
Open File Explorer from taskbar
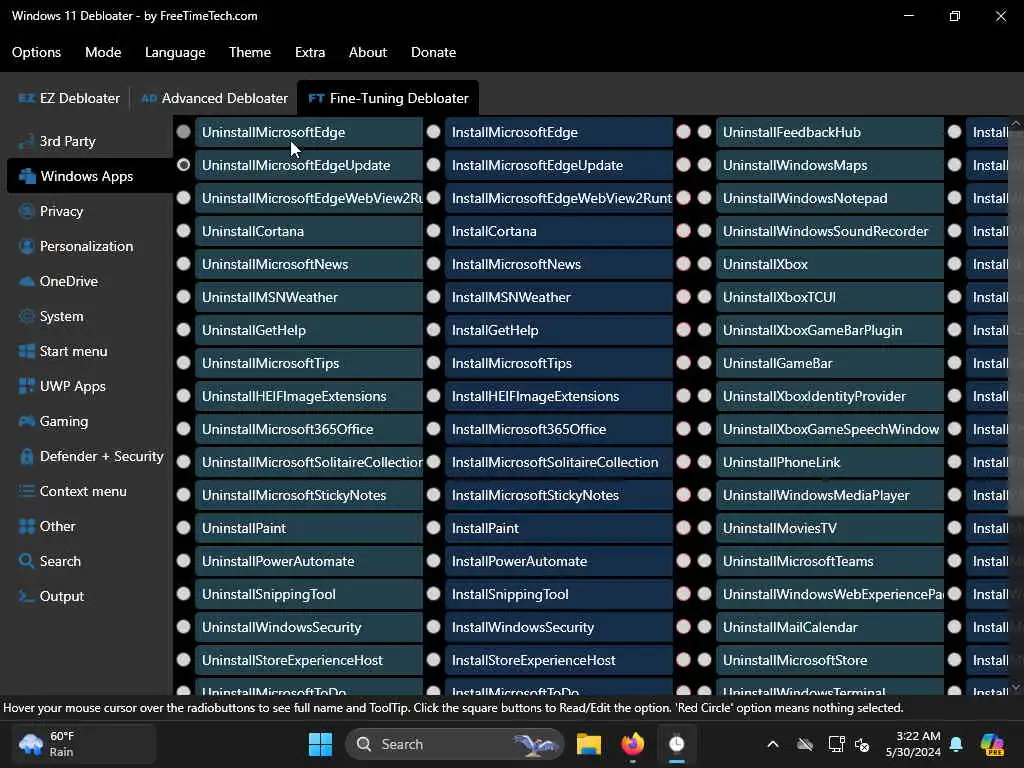tap(588, 744)
